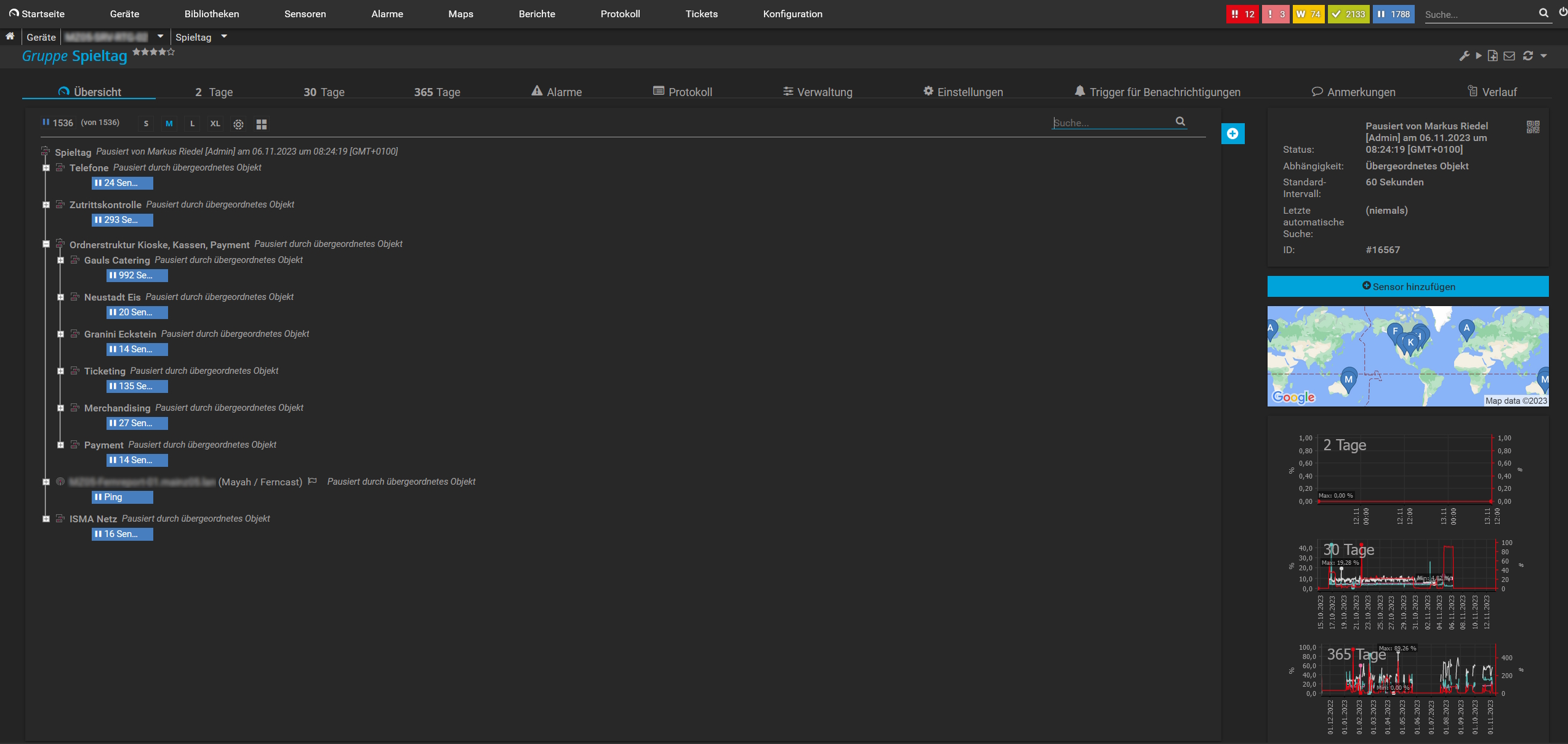Open the Spieltag breadcrumb dropdown arrow
Viewport: 1568px width, 744px height.
pyautogui.click(x=224, y=37)
